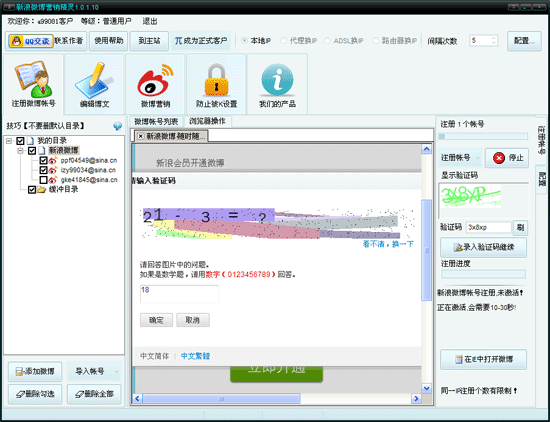Select the 路由器换IP radio button
The width and height of the screenshot is (550, 422).
(376, 41)
